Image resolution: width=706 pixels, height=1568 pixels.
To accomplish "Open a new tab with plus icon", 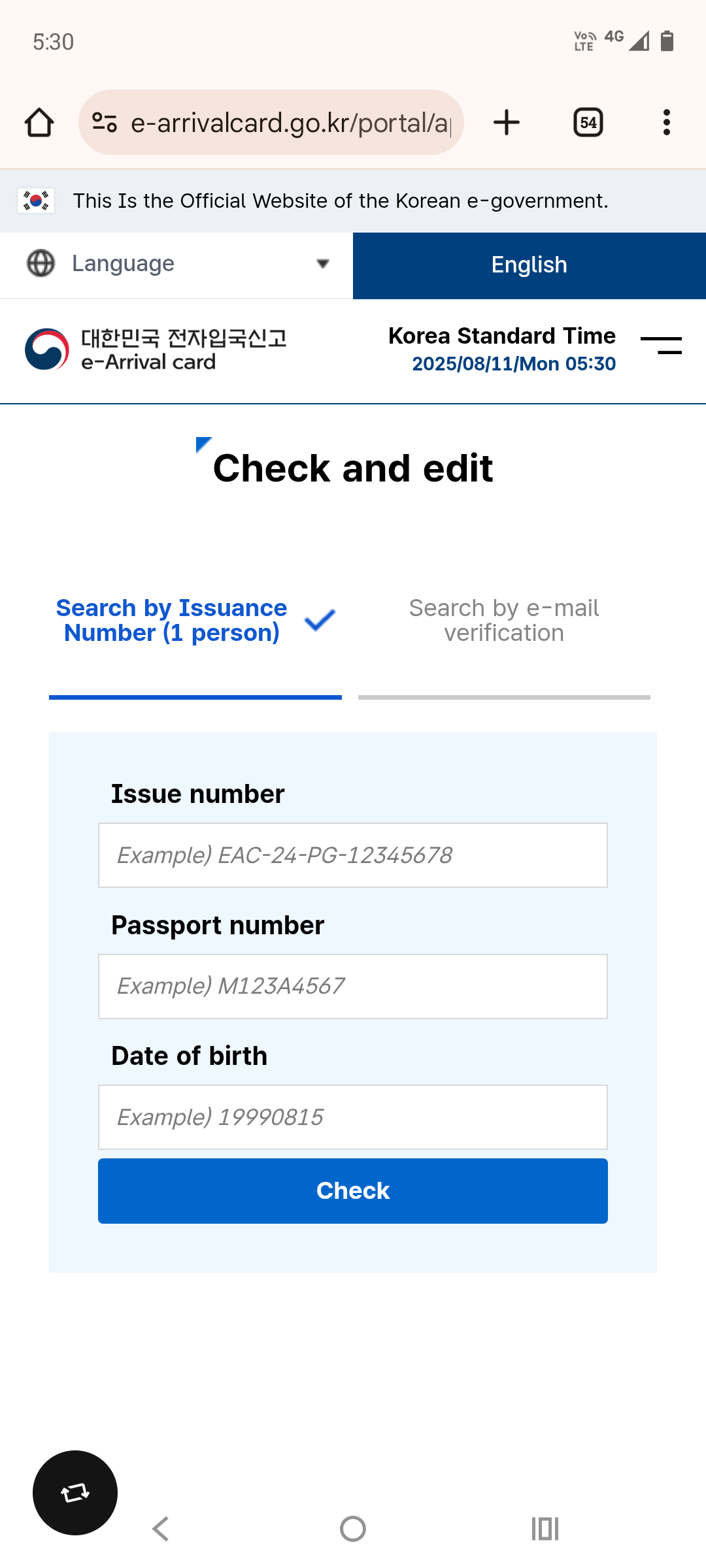I will pyautogui.click(x=507, y=122).
